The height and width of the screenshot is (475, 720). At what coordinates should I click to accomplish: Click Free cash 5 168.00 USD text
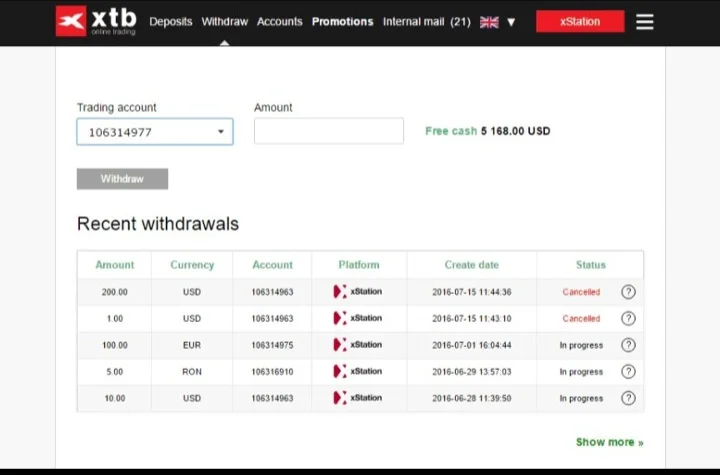click(488, 131)
